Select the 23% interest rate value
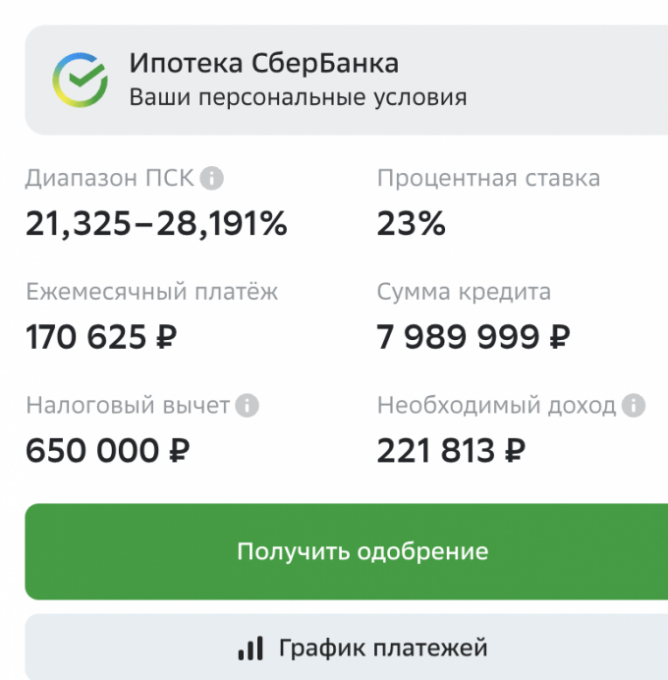 tap(411, 224)
